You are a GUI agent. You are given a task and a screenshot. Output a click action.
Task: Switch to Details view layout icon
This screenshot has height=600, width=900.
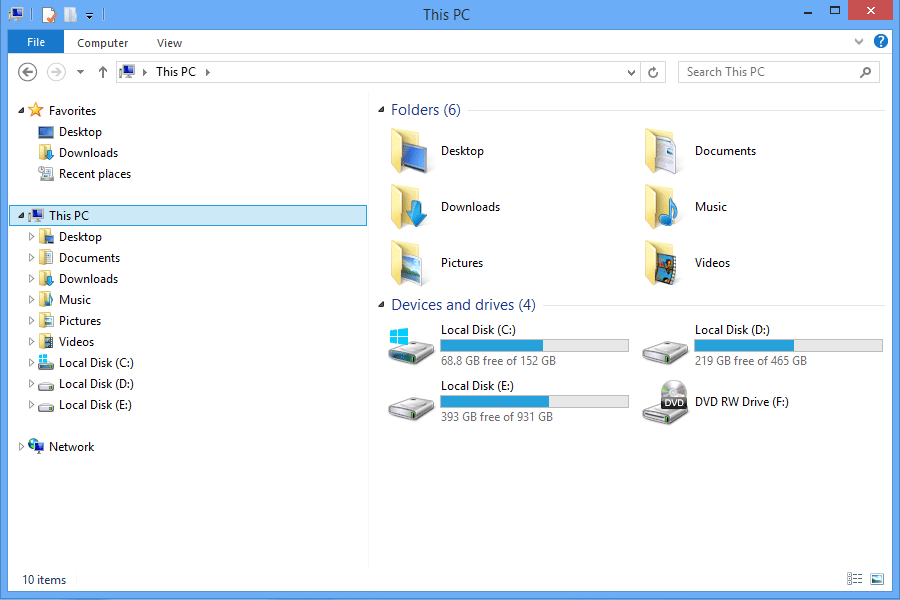855,579
